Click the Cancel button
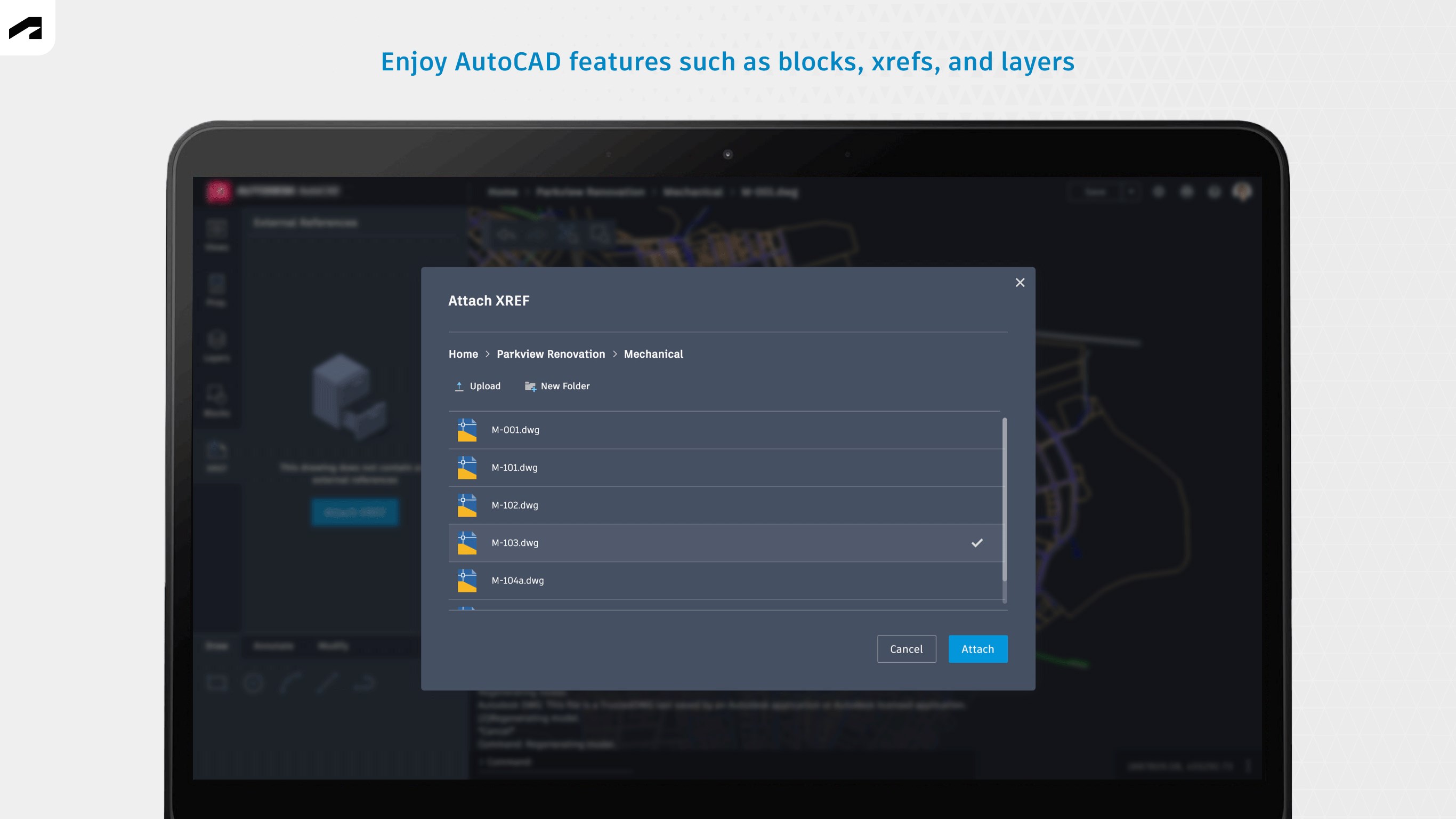The width and height of the screenshot is (1456, 819). coord(906,649)
